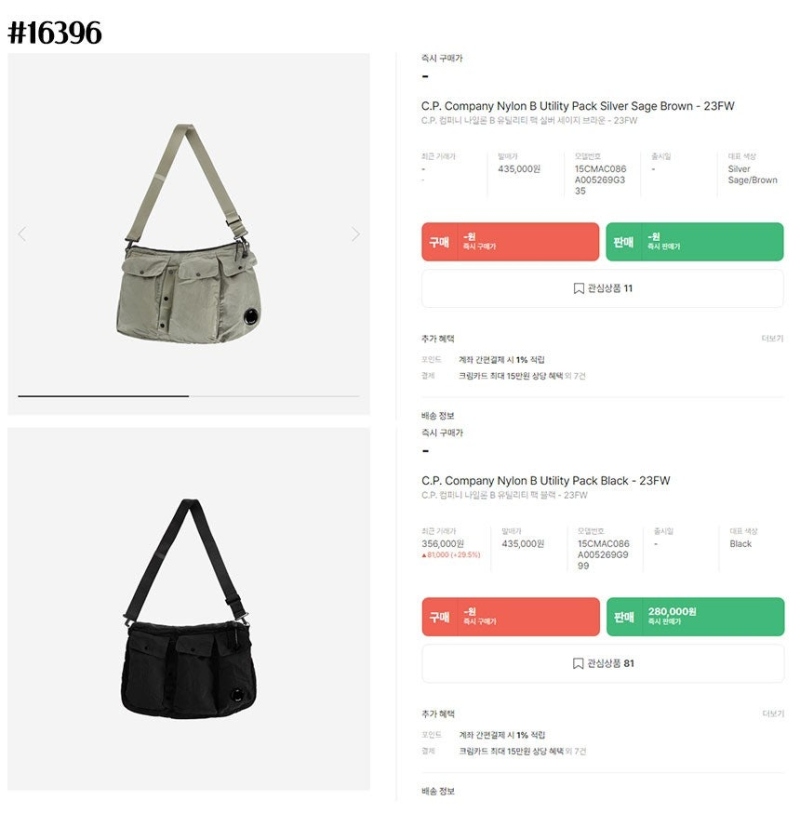Click the bookmark icon beside 관심상품 81
Image resolution: width=800 pixels, height=840 pixels.
[578, 663]
